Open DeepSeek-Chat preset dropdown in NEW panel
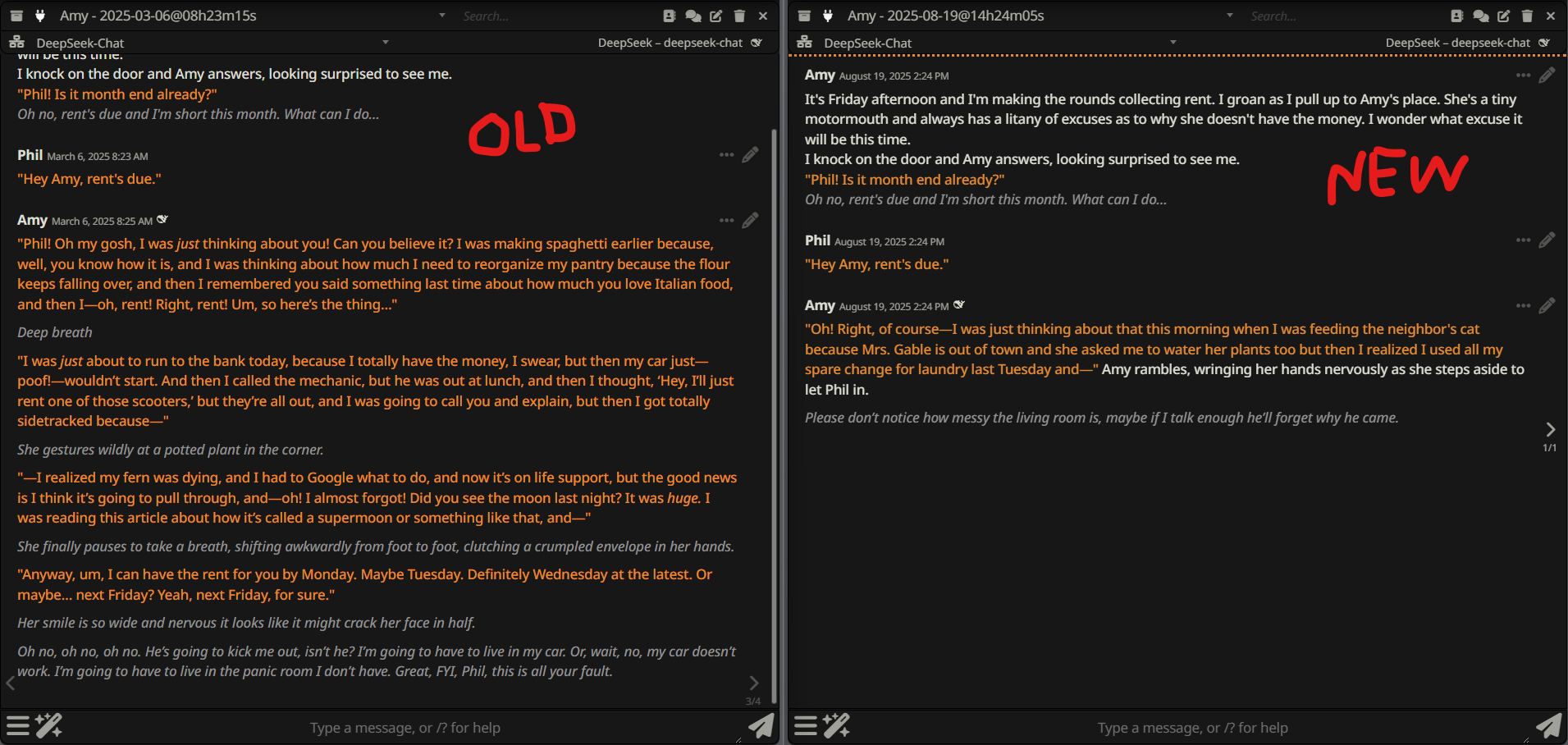Image resolution: width=1568 pixels, height=745 pixels. (x=1173, y=42)
